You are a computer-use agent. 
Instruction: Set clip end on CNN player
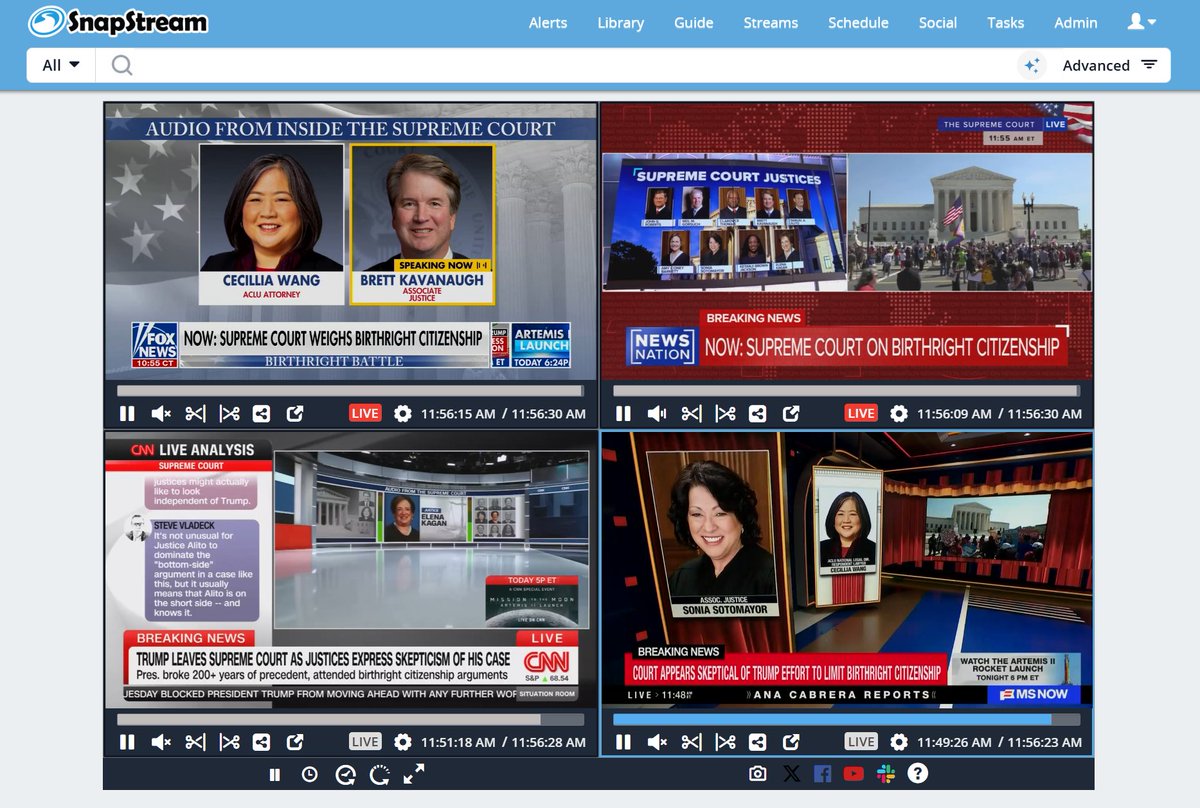pyautogui.click(x=230, y=742)
